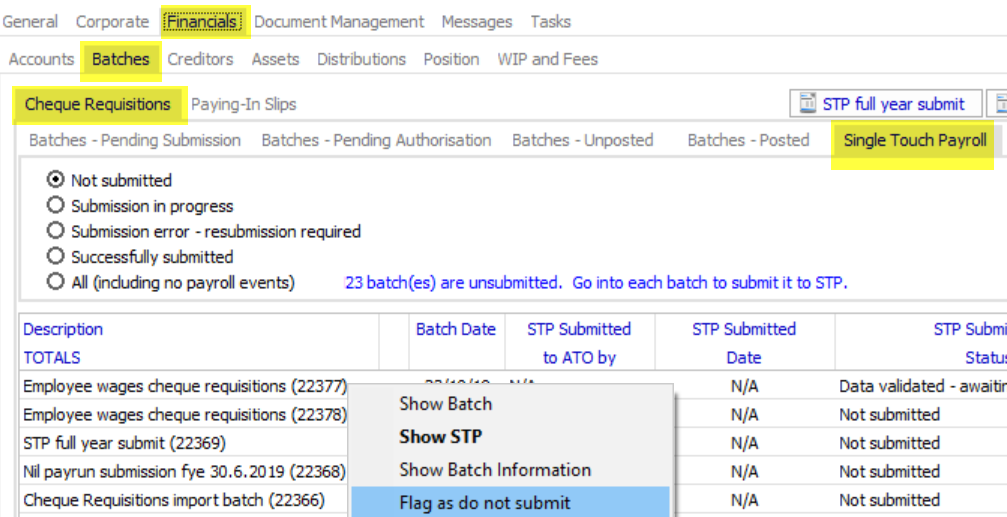The height and width of the screenshot is (517, 1007).
Task: Select All including no payroll events
Action: pyautogui.click(x=56, y=283)
